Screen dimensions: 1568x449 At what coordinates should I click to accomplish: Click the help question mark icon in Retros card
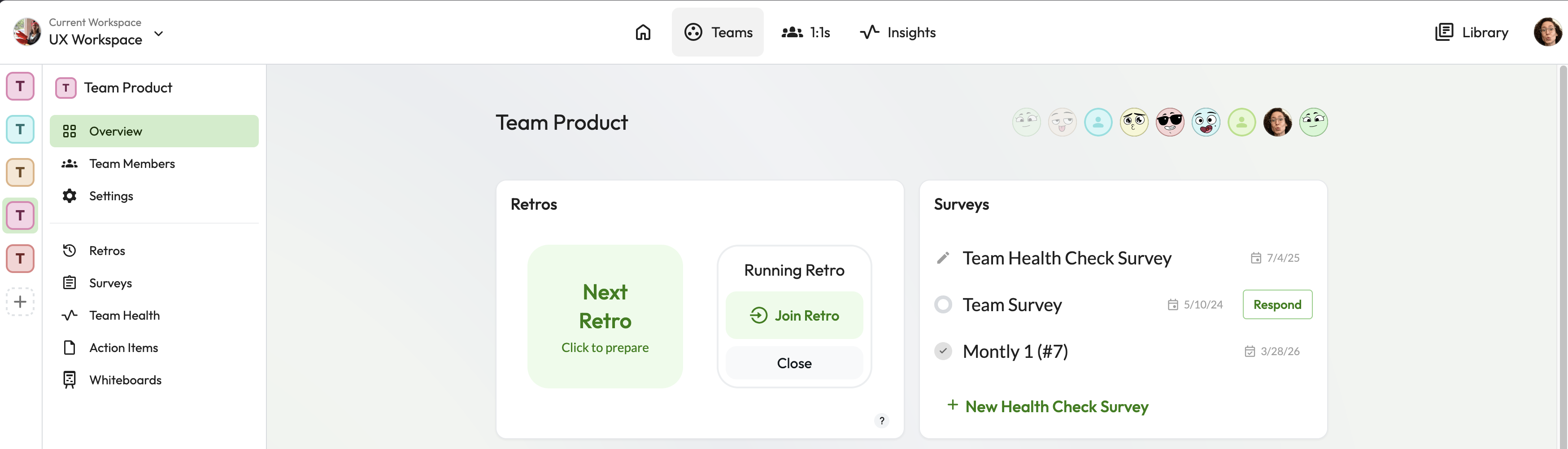click(881, 420)
